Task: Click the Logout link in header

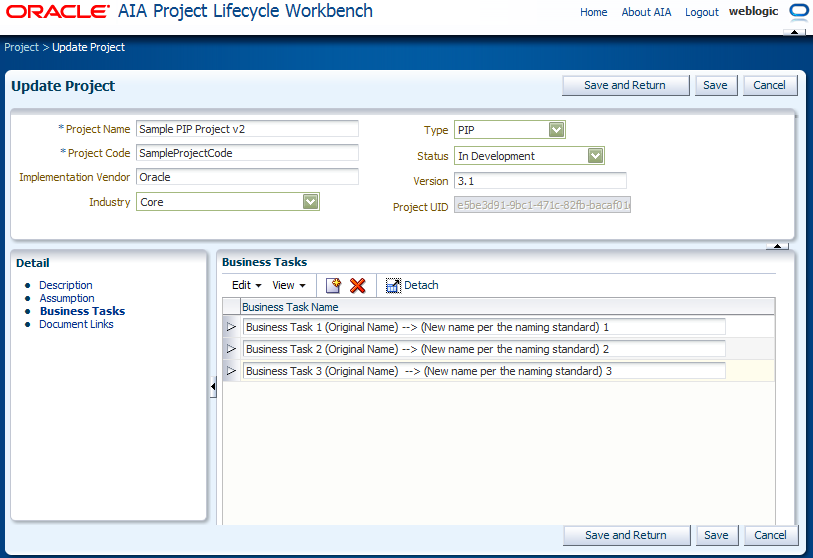Action: pos(702,12)
